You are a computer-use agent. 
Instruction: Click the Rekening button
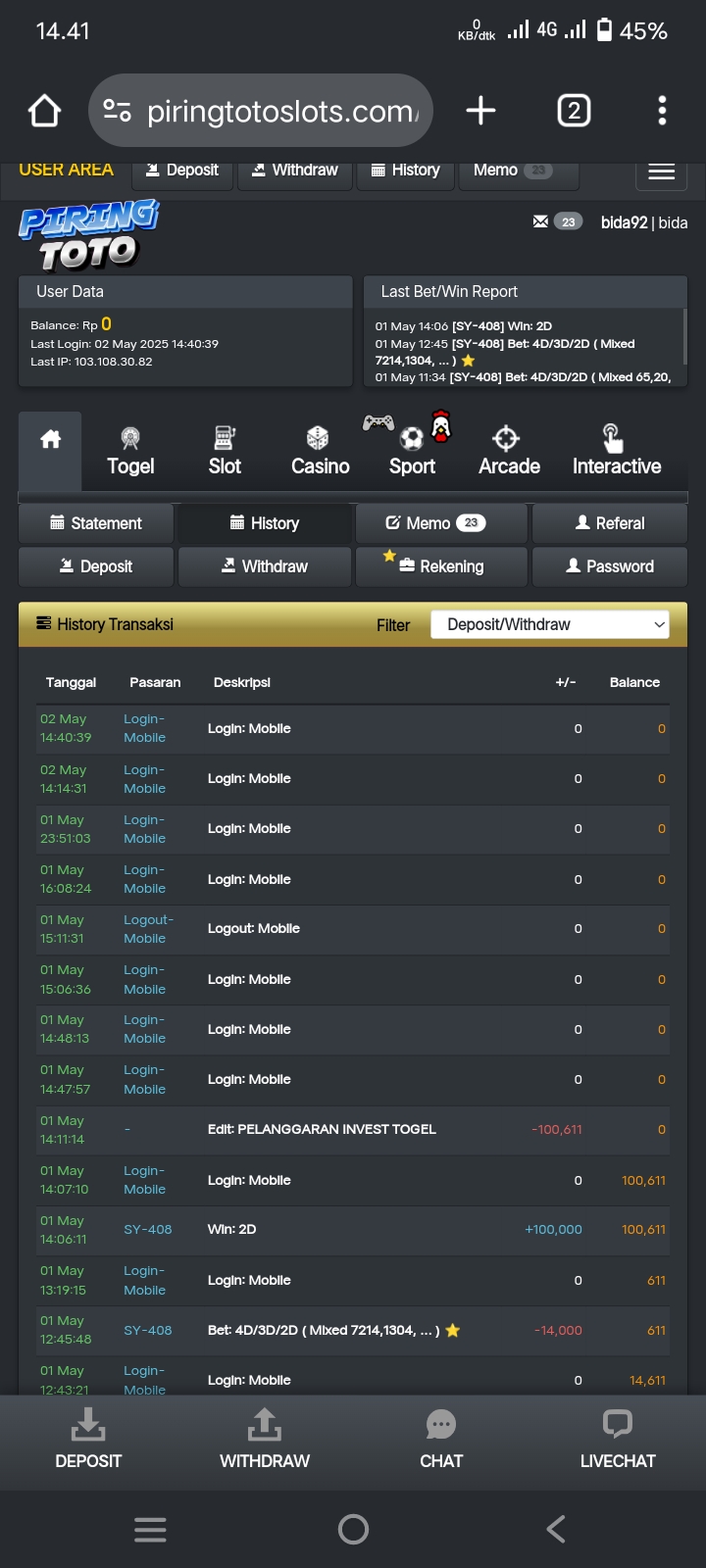tap(441, 566)
